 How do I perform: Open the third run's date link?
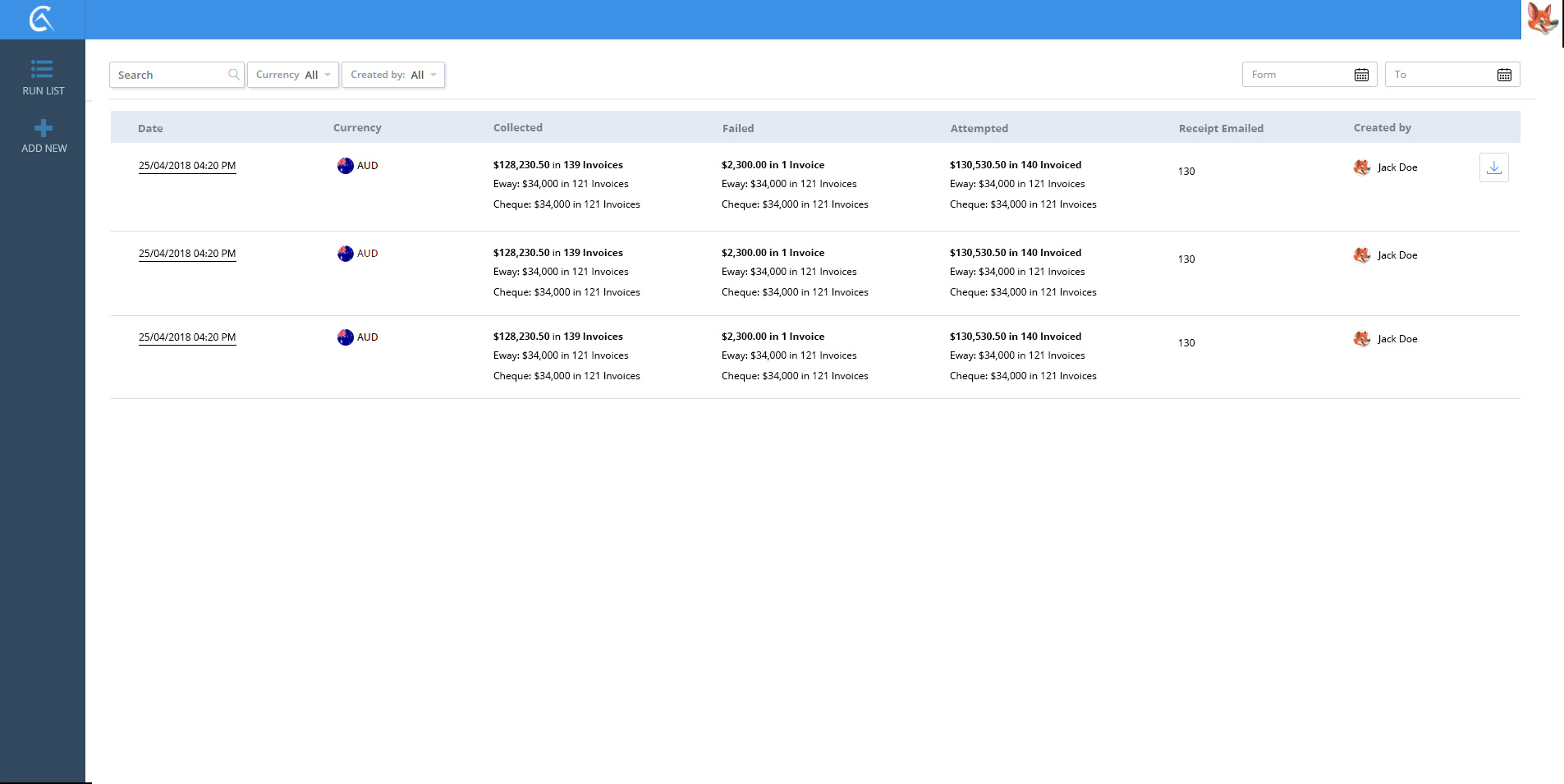coord(187,337)
